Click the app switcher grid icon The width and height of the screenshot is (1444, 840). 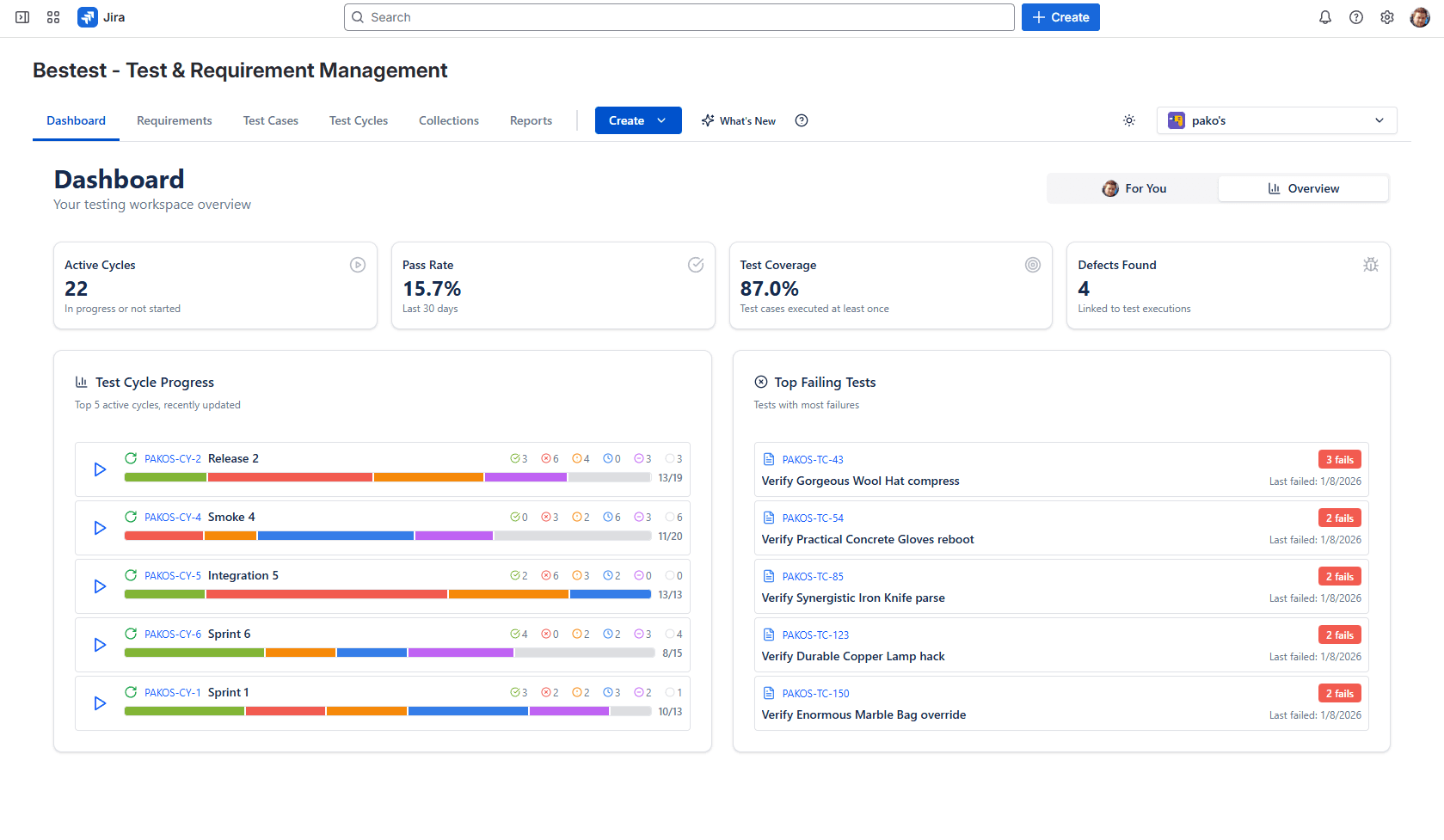[53, 17]
